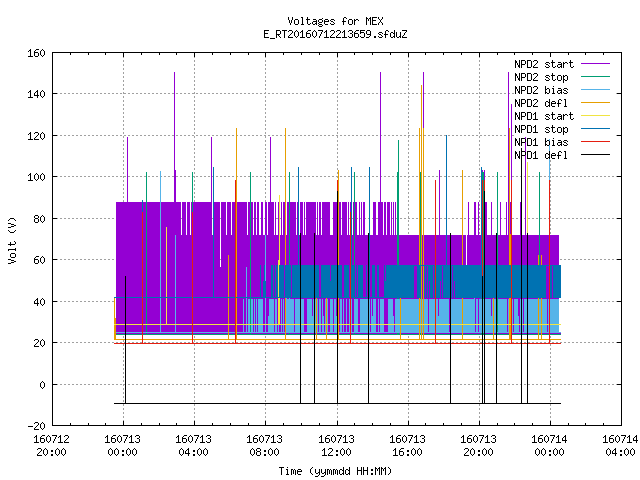640x480 pixels.
Task: Click the 20 y-axis tick value
Action: [x=39, y=343]
